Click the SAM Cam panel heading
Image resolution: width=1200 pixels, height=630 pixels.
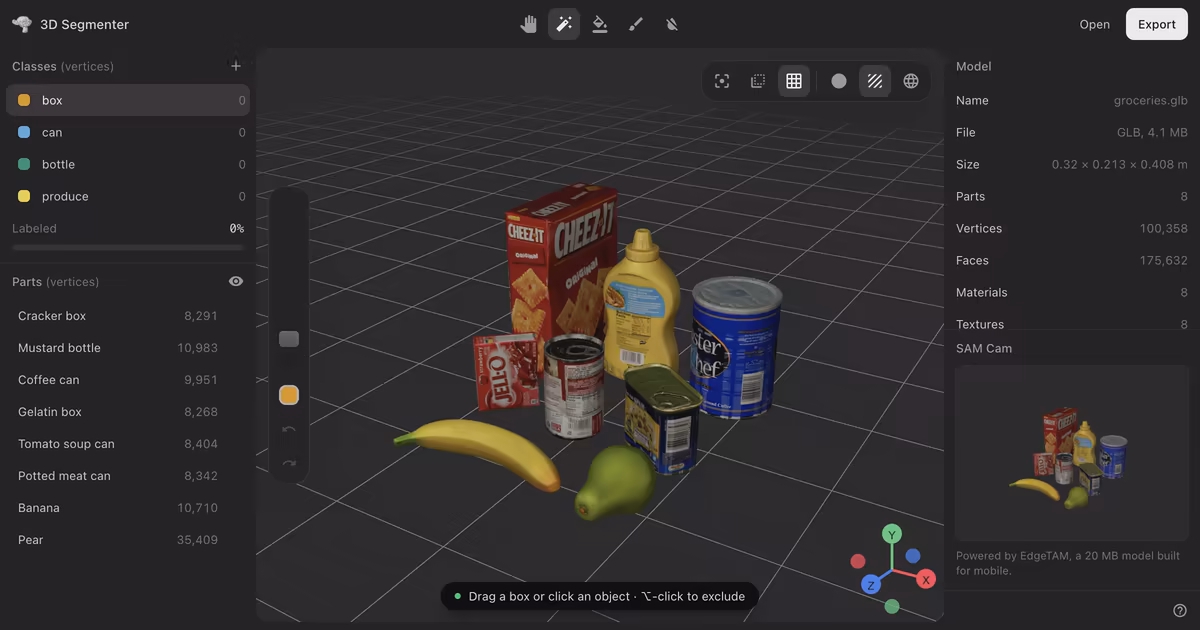click(984, 348)
